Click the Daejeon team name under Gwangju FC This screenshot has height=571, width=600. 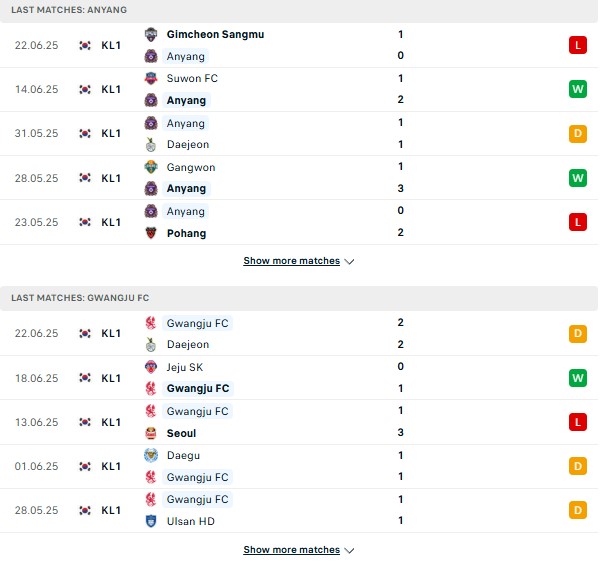coord(188,344)
